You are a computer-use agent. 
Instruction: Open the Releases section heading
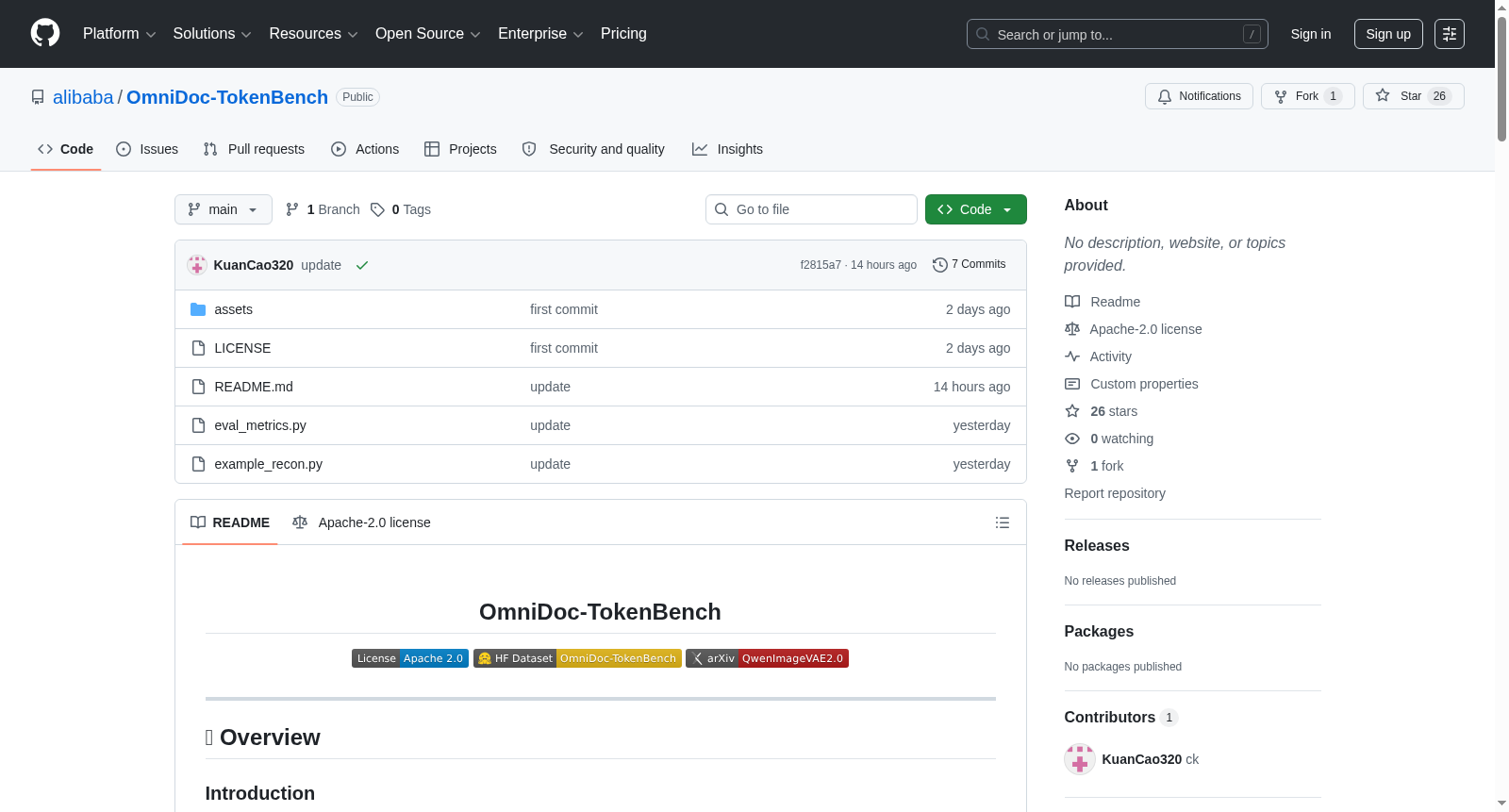click(x=1097, y=546)
